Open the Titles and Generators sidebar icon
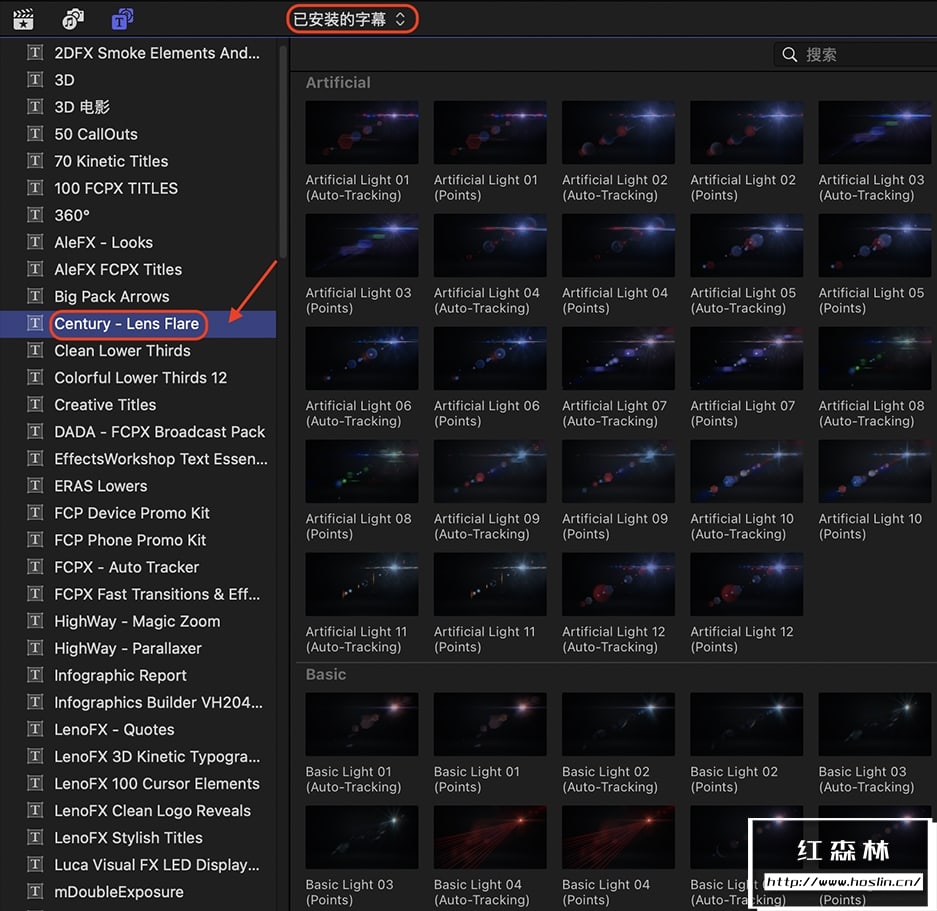Viewport: 937px width, 911px height. coord(122,19)
